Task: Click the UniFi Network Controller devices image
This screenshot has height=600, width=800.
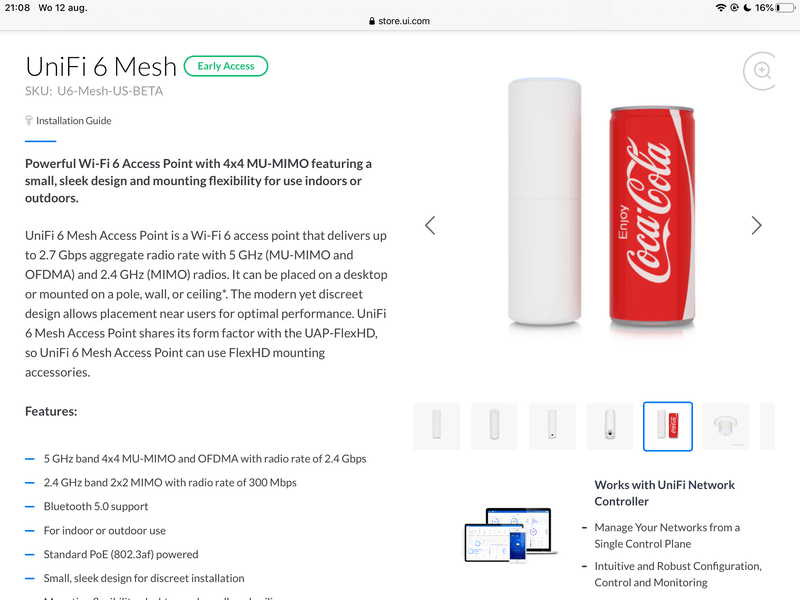Action: click(x=508, y=534)
